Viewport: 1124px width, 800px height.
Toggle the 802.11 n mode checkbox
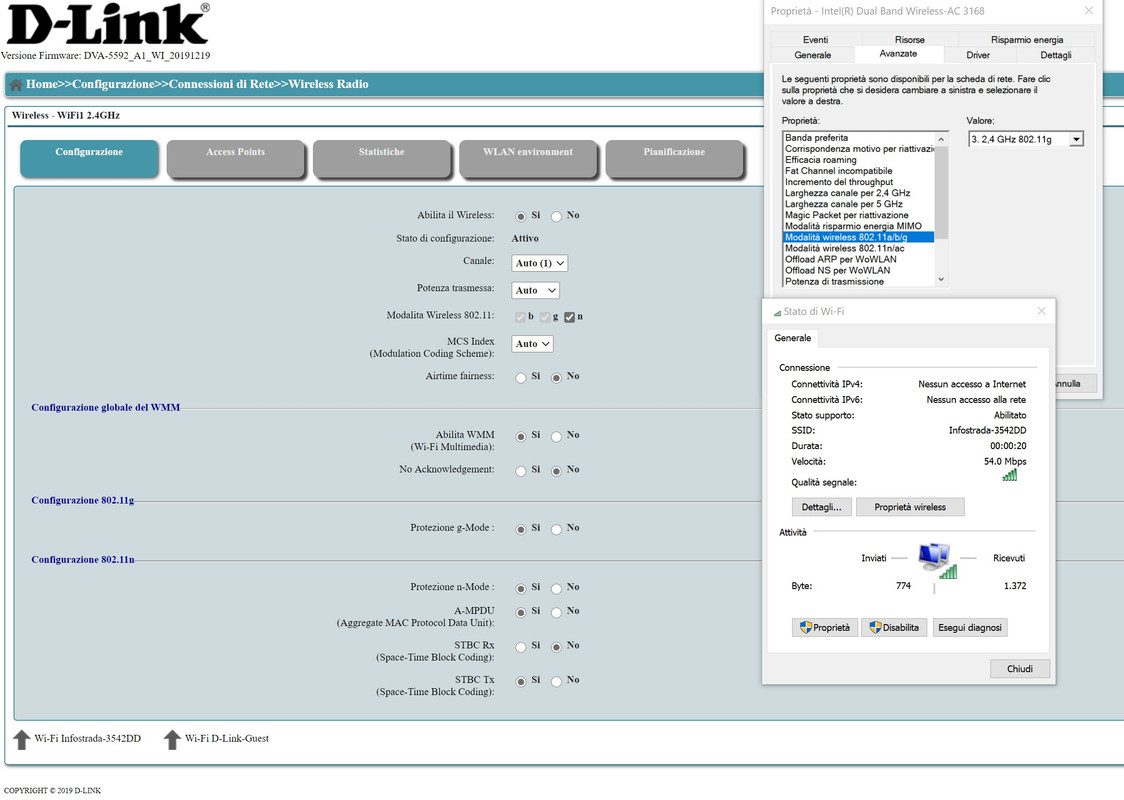(x=569, y=318)
